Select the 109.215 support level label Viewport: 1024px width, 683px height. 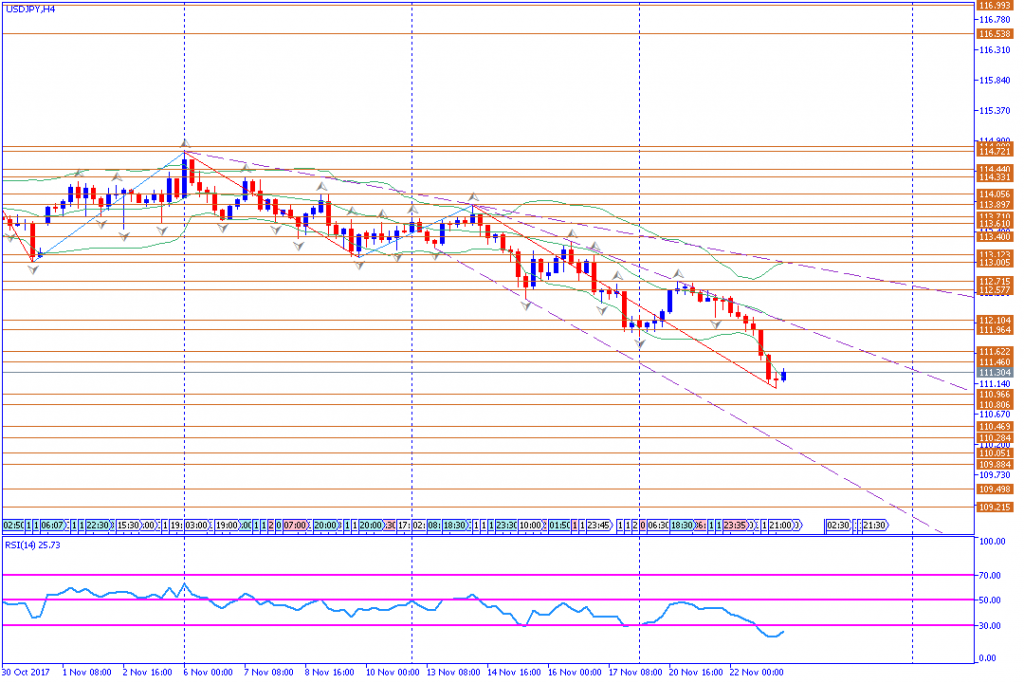(x=992, y=507)
